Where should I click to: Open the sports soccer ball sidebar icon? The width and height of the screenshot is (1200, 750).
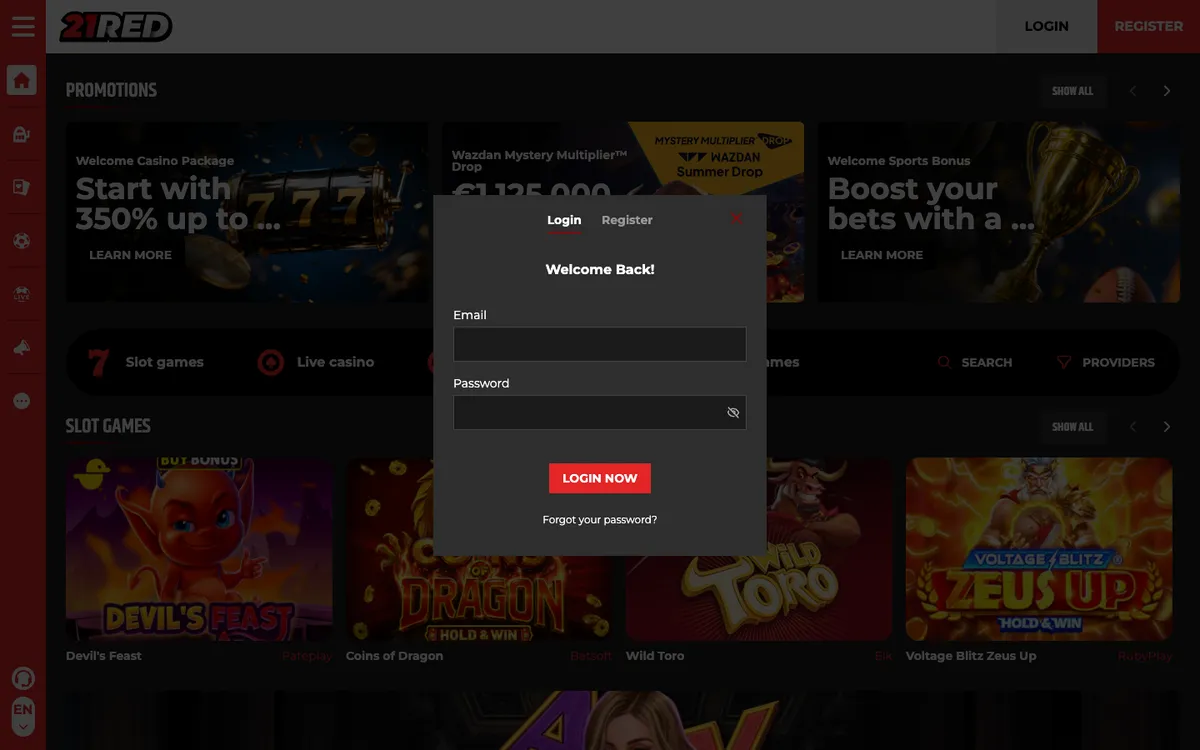pyautogui.click(x=22, y=241)
